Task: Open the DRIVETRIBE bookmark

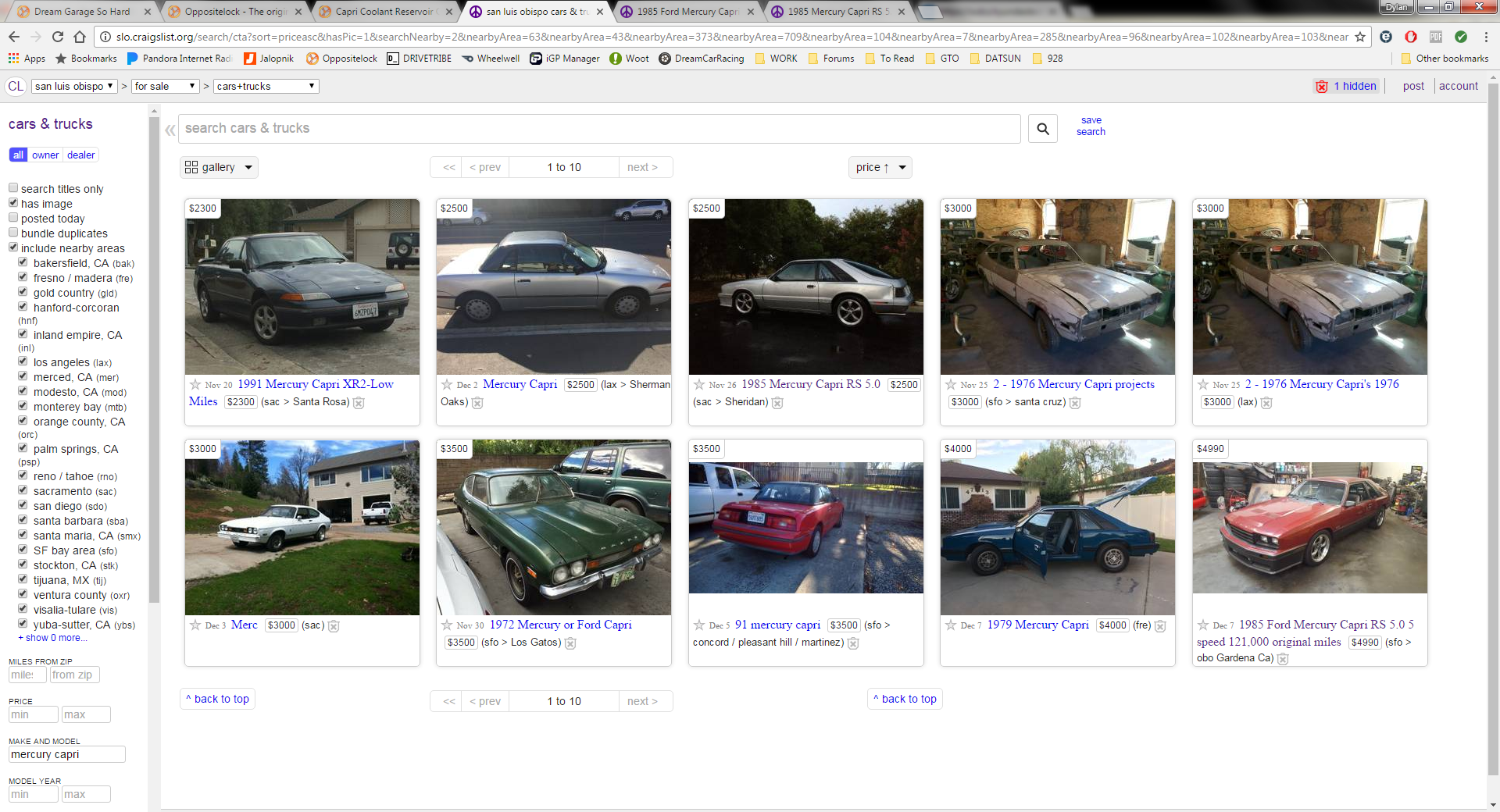Action: click(x=420, y=59)
